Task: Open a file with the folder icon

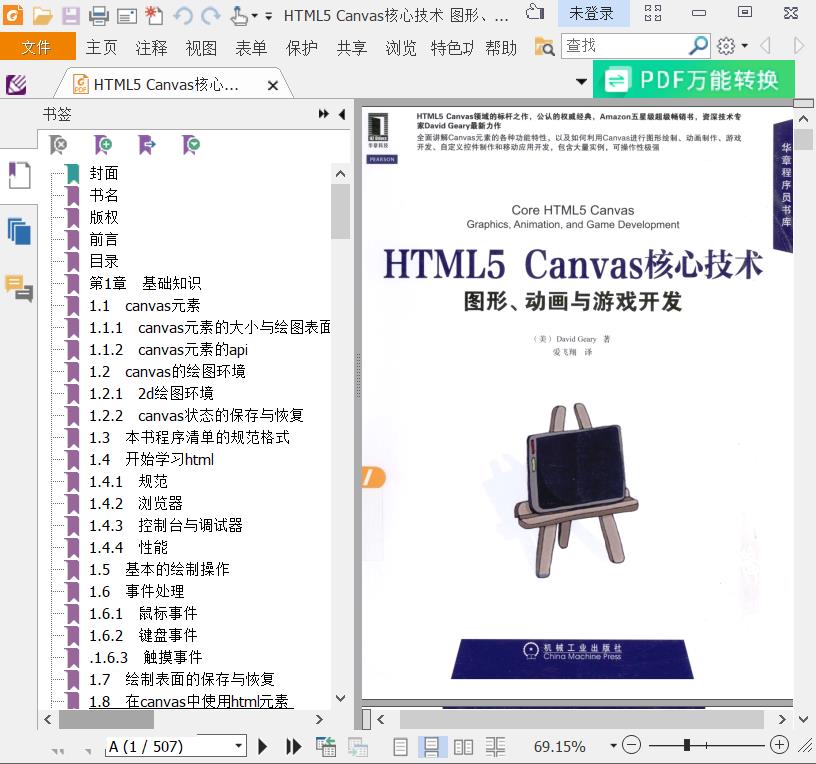Action: (x=42, y=16)
